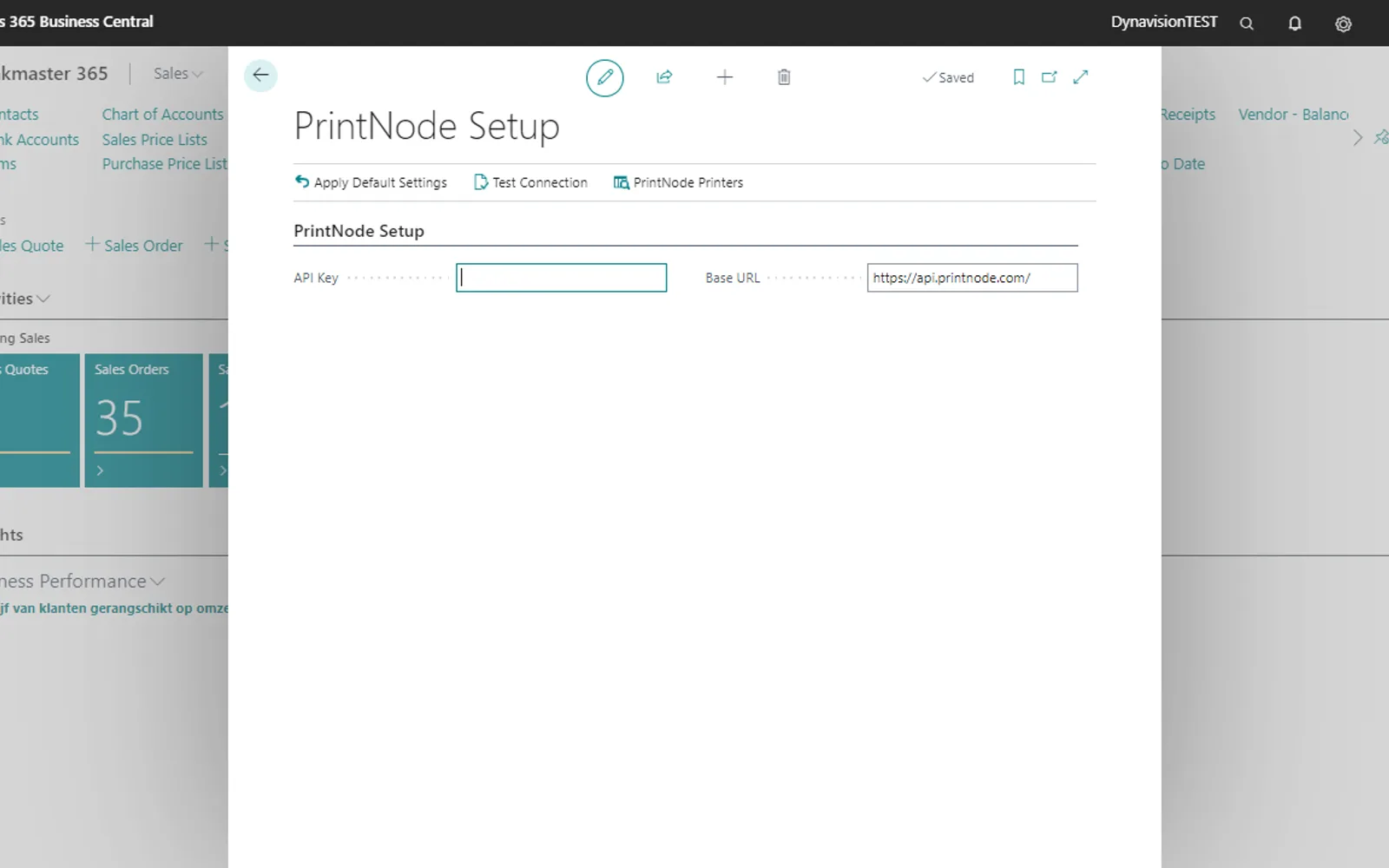This screenshot has width=1389, height=868.
Task: Click the right chevron in navigation bar
Action: (1358, 138)
